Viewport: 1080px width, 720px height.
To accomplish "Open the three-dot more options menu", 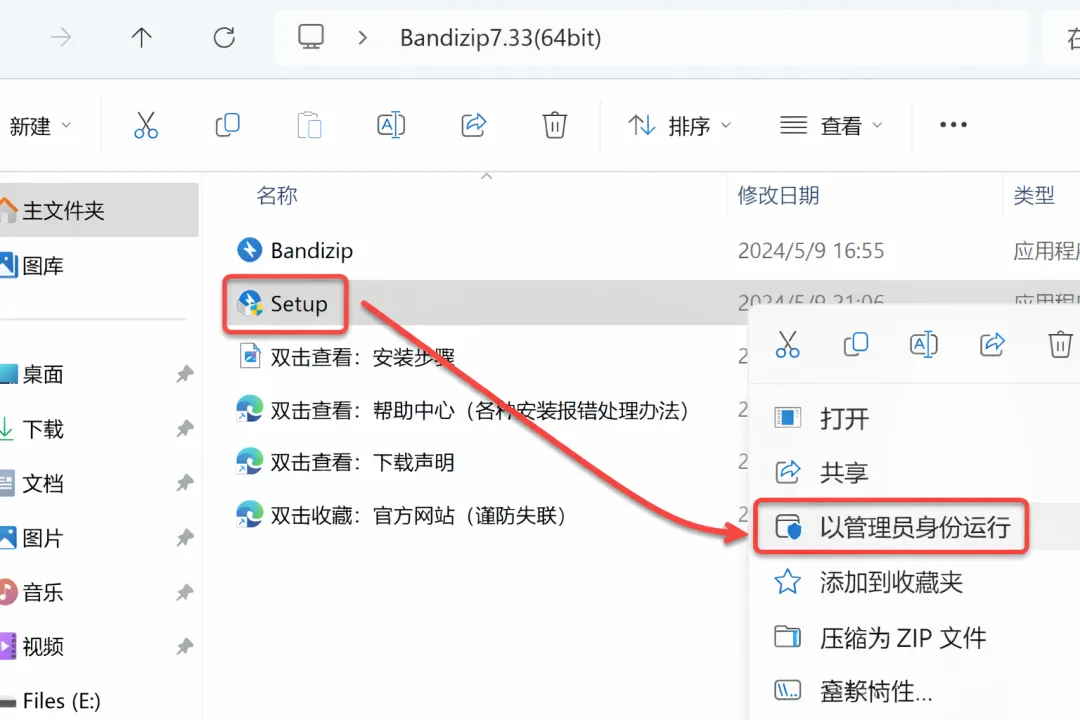I will pos(953,125).
